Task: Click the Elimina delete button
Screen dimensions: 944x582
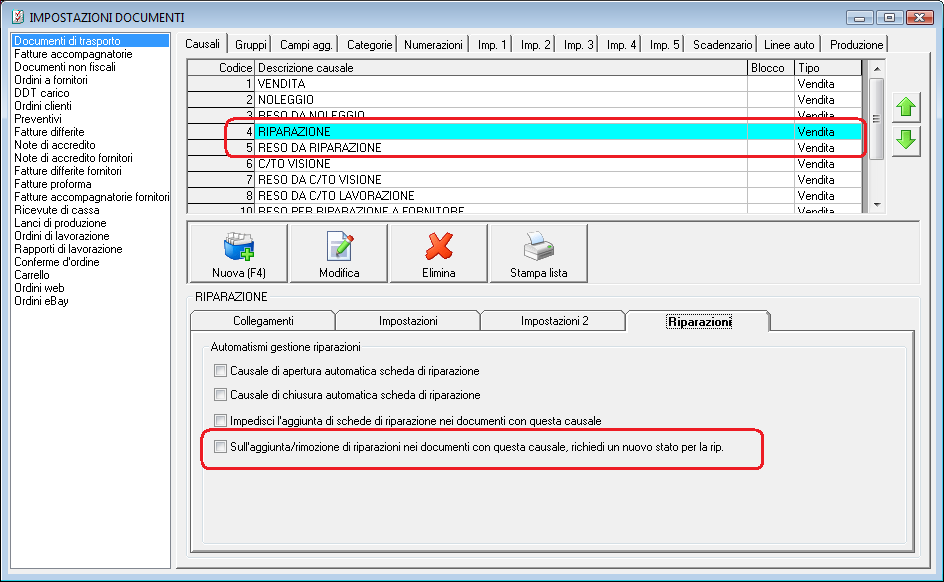Action: (x=439, y=253)
